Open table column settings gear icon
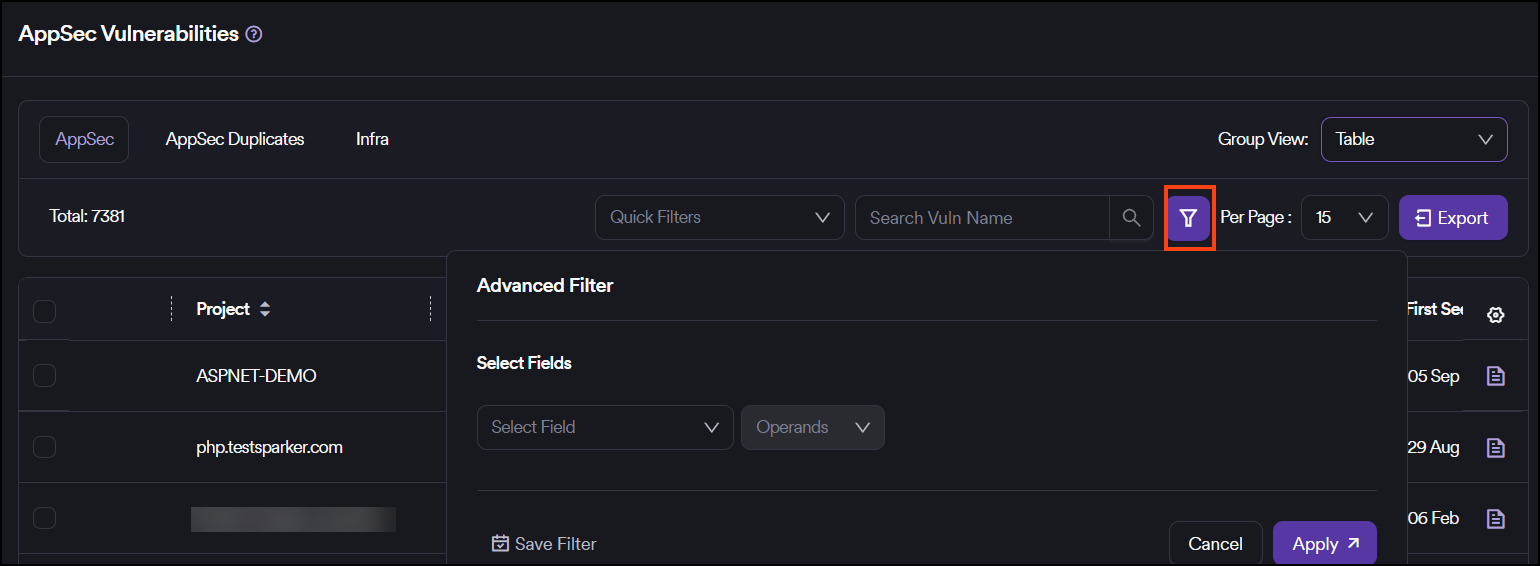Image resolution: width=1540 pixels, height=566 pixels. pyautogui.click(x=1495, y=315)
